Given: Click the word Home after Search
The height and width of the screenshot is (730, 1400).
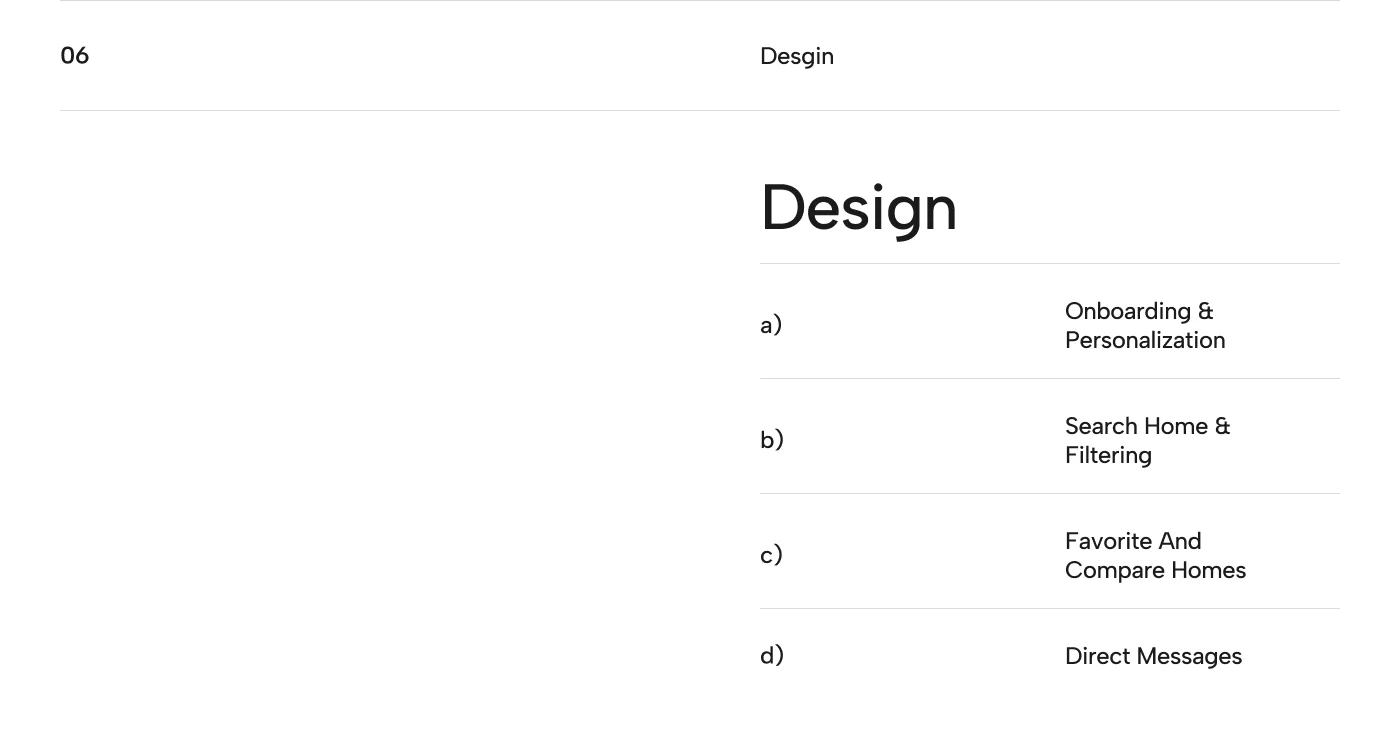Looking at the screenshot, I should (1175, 426).
